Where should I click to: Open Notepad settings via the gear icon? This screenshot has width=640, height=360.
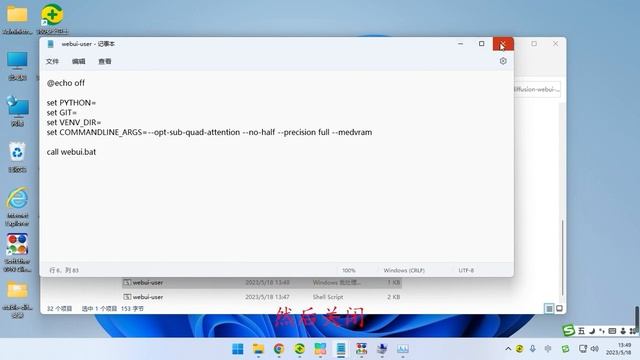click(x=503, y=61)
